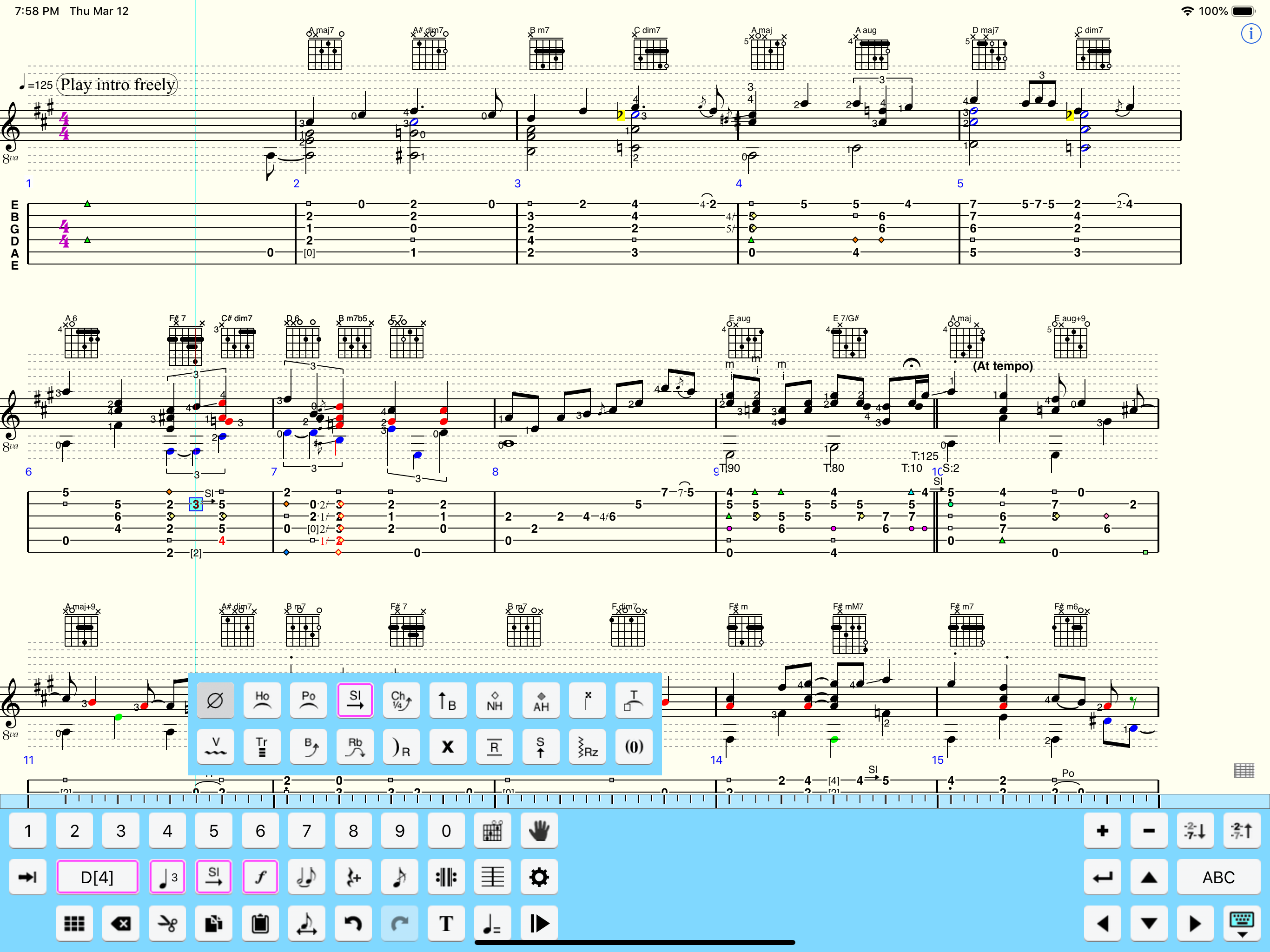Viewport: 1270px width, 952px height.
Task: Select the Hammer-on (Ho) technique button
Action: tap(262, 700)
